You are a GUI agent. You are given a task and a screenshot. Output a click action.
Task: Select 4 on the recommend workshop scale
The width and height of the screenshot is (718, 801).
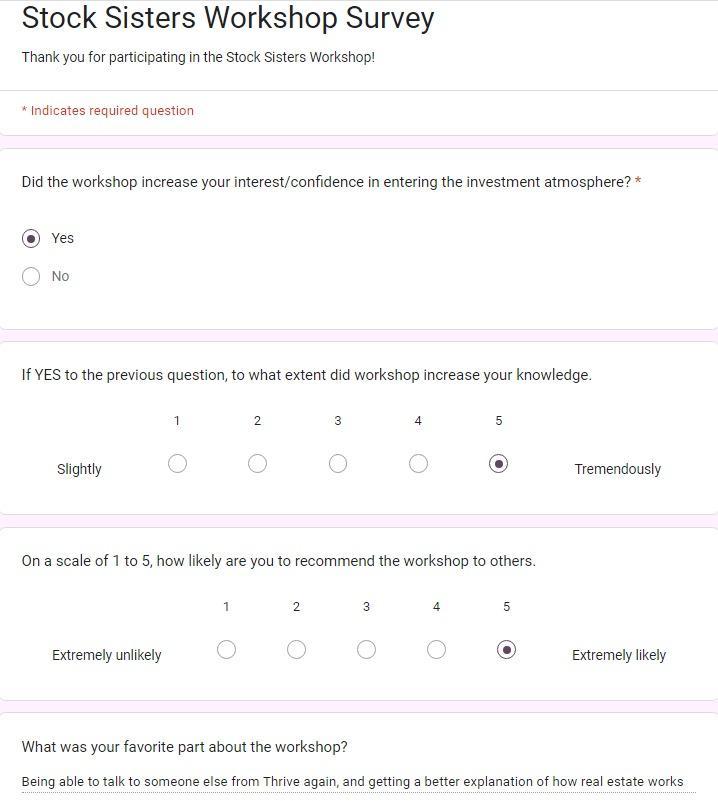tap(436, 650)
